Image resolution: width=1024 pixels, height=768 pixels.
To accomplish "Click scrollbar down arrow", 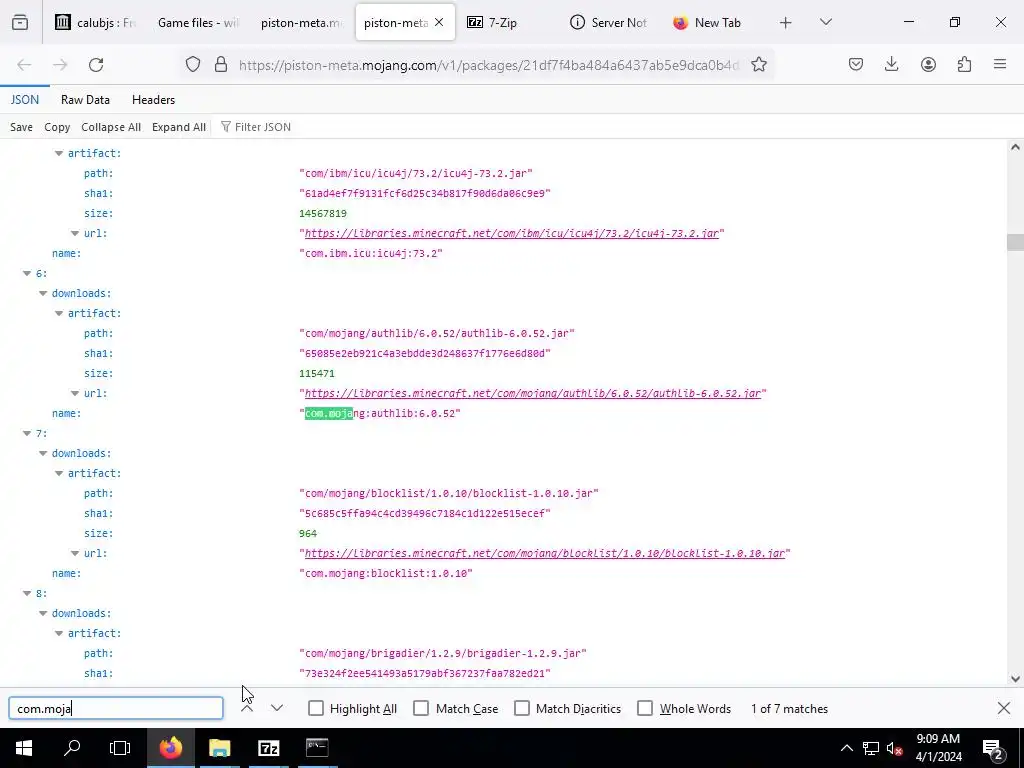I will [1015, 679].
